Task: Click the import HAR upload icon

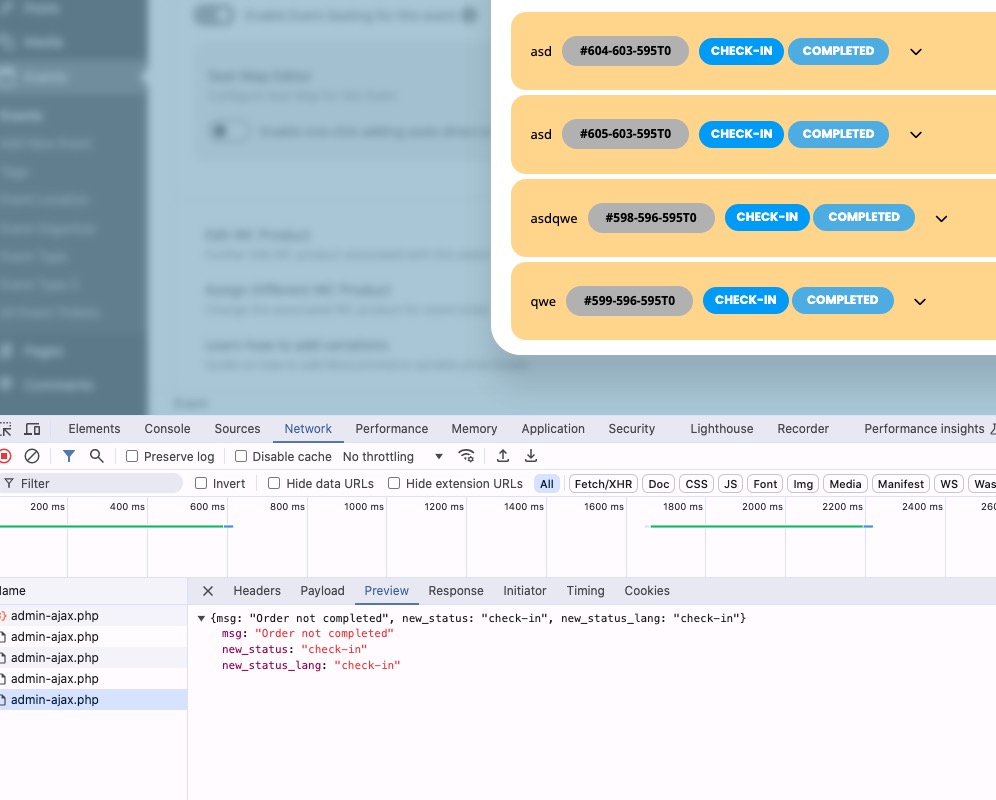Action: [x=502, y=456]
